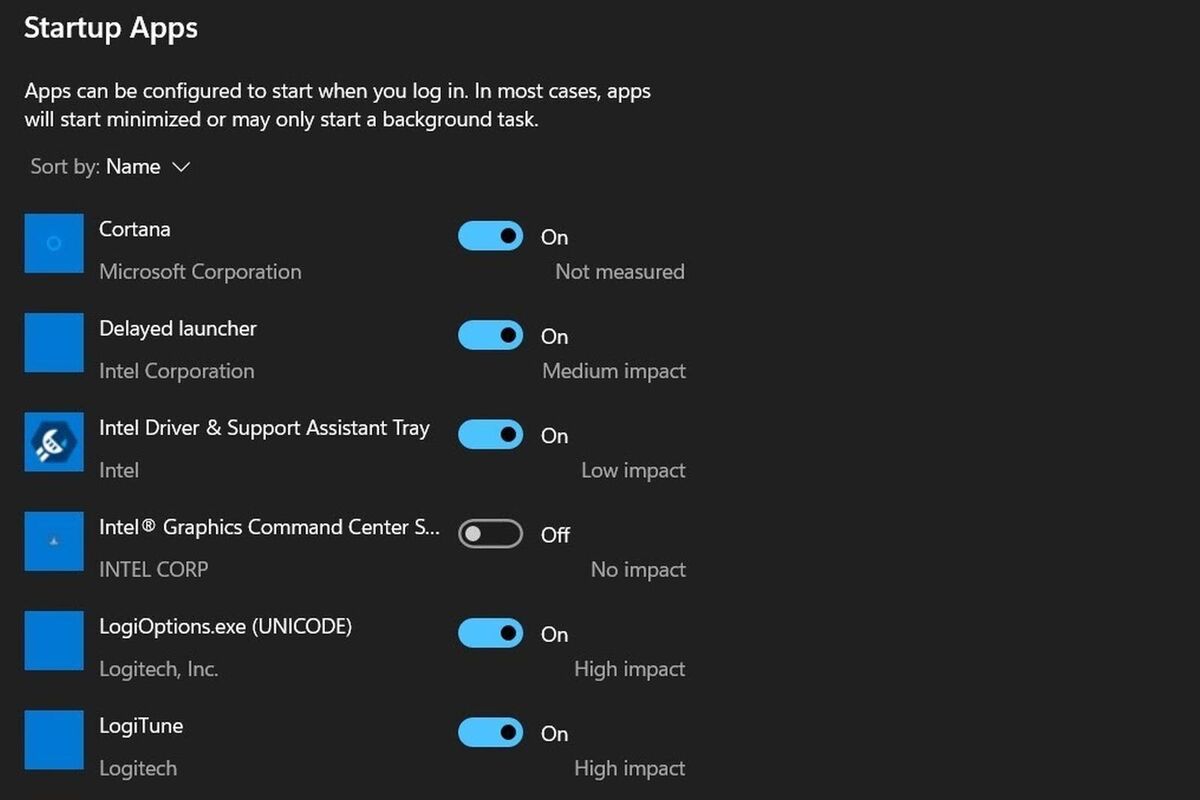Click the Intel Graphics Command Center icon
Image resolution: width=1200 pixels, height=800 pixels.
[x=54, y=541]
